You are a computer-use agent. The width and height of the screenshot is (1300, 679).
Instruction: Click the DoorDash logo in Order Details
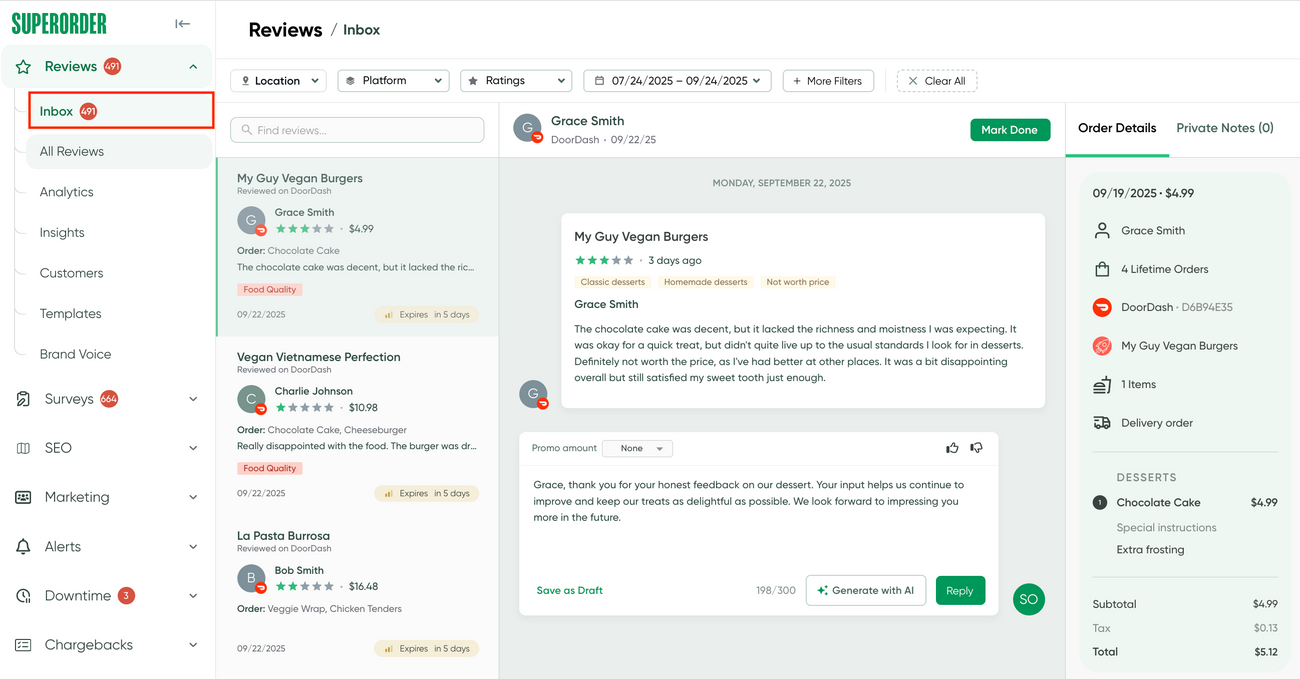coord(1102,307)
